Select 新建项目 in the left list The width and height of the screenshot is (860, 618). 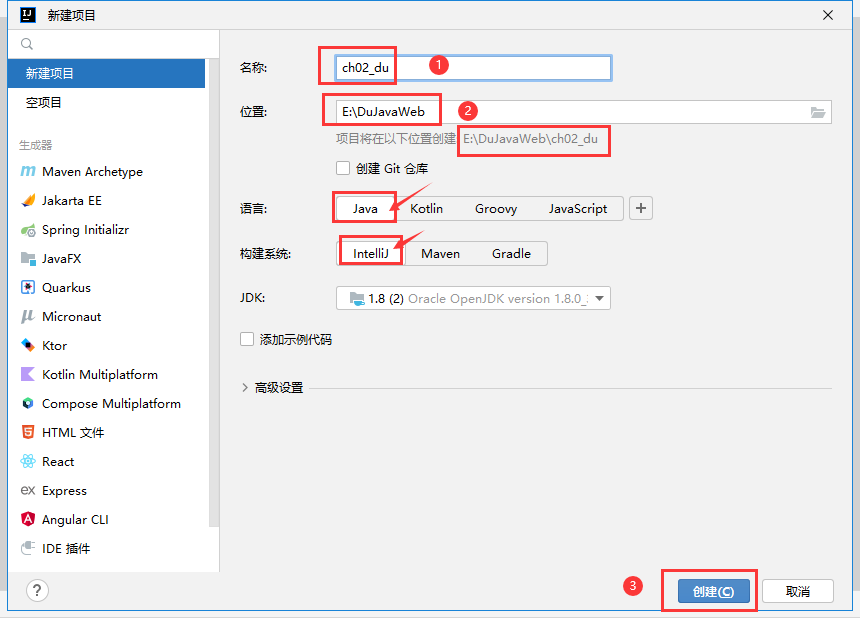click(x=50, y=74)
